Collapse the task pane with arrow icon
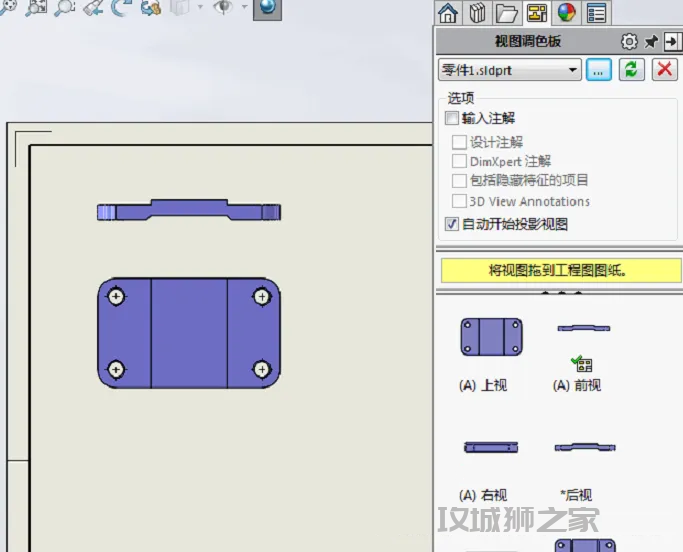 (671, 41)
